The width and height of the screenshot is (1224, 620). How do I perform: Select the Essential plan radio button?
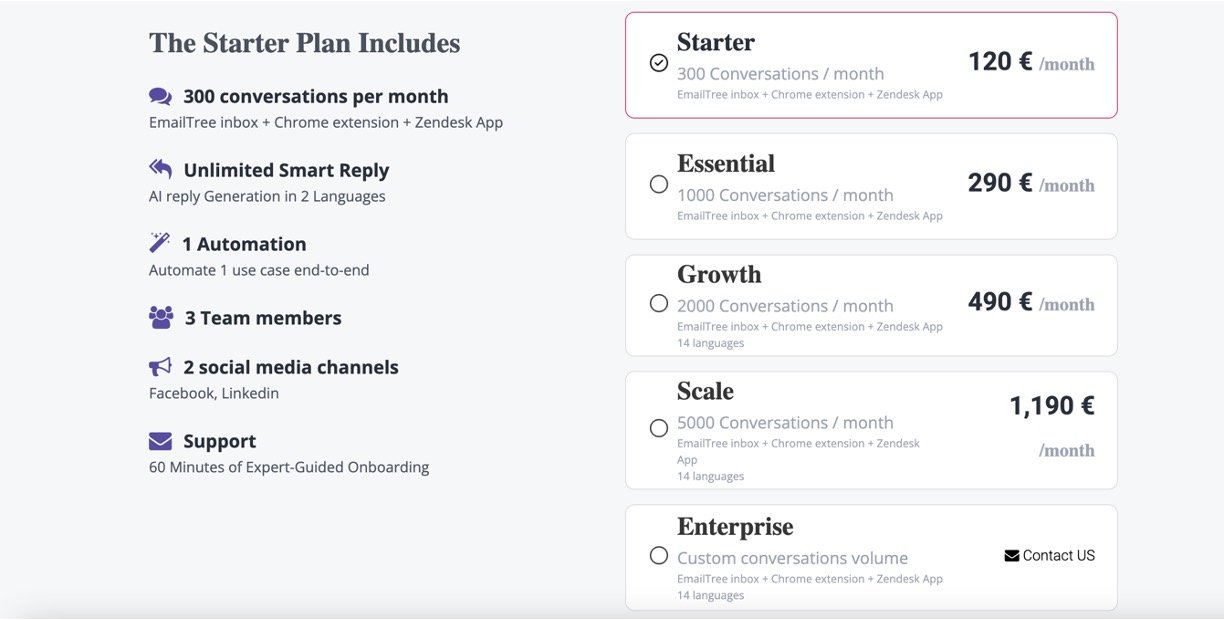(x=658, y=184)
